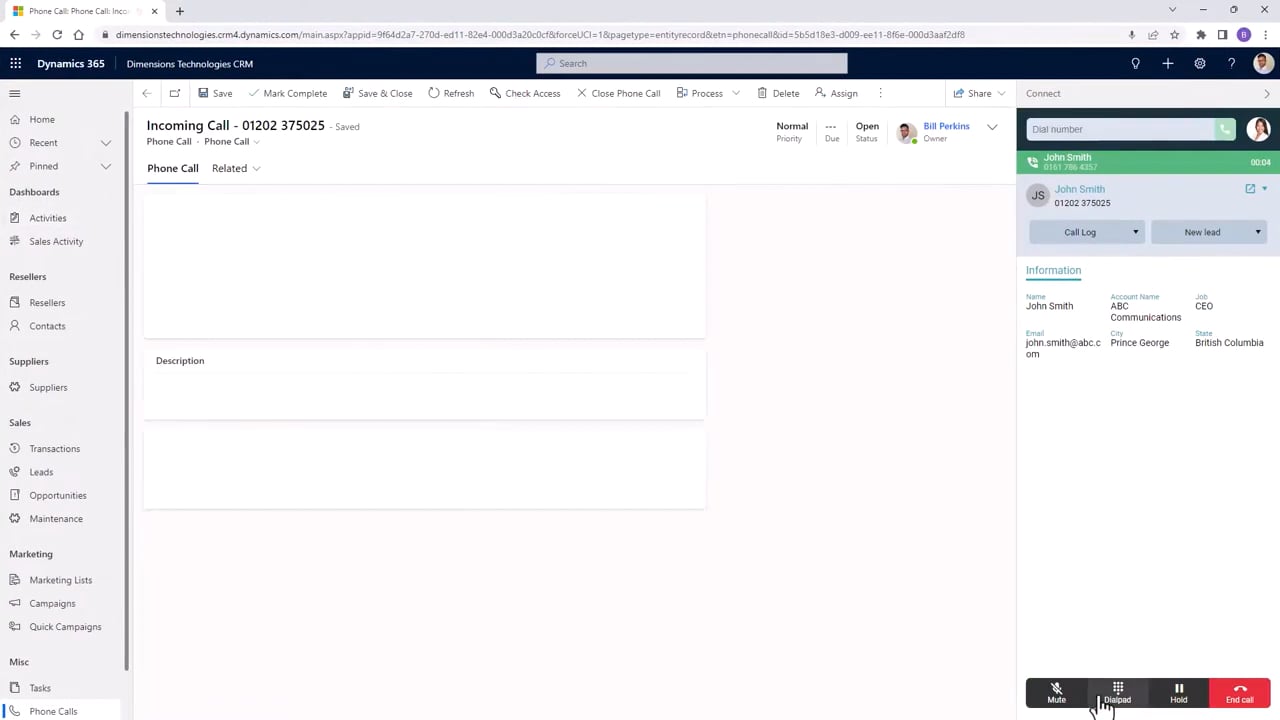
Task: Open the settings gear icon
Action: 1199,63
